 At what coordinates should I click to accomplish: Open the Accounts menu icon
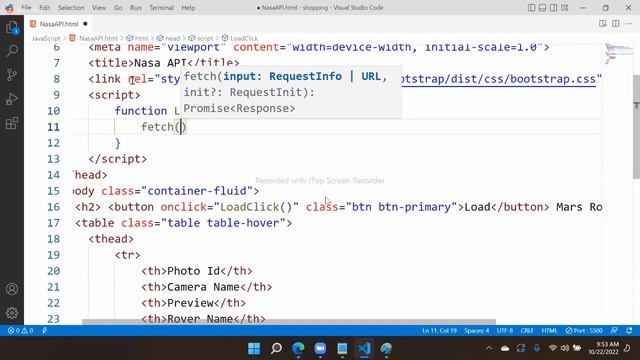point(12,289)
